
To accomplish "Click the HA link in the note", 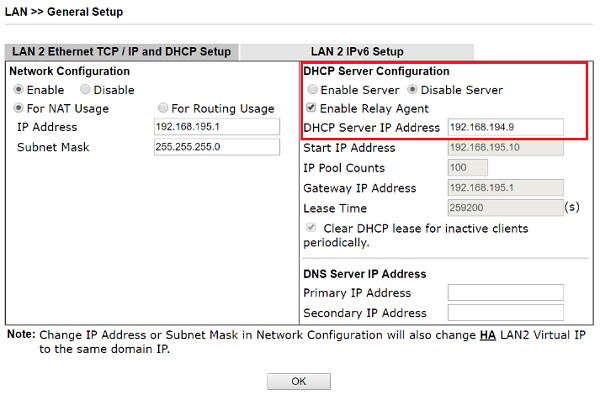I will click(x=488, y=335).
